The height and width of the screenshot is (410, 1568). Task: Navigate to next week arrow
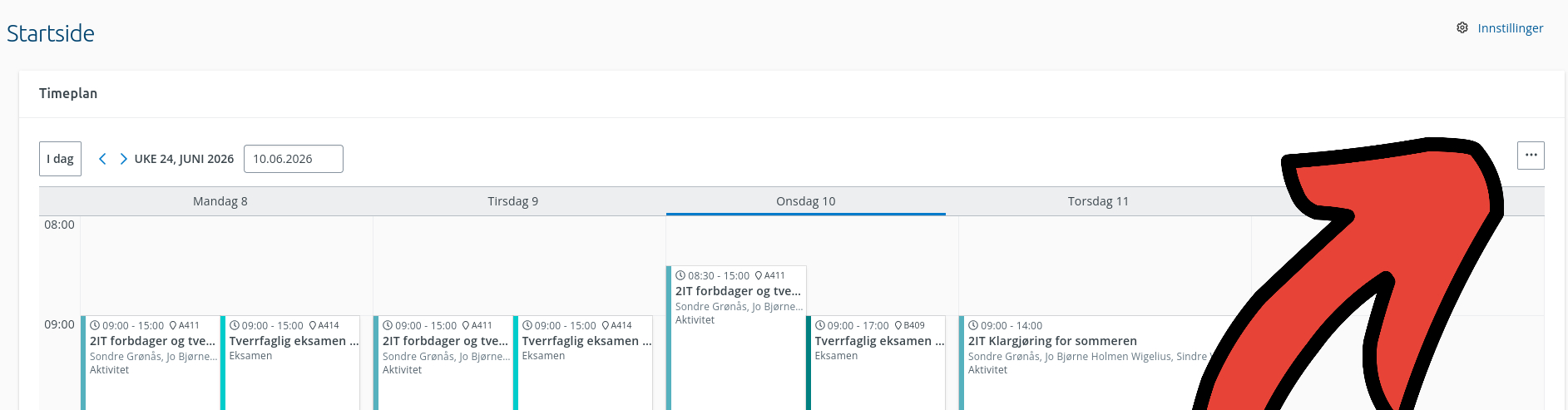point(123,159)
